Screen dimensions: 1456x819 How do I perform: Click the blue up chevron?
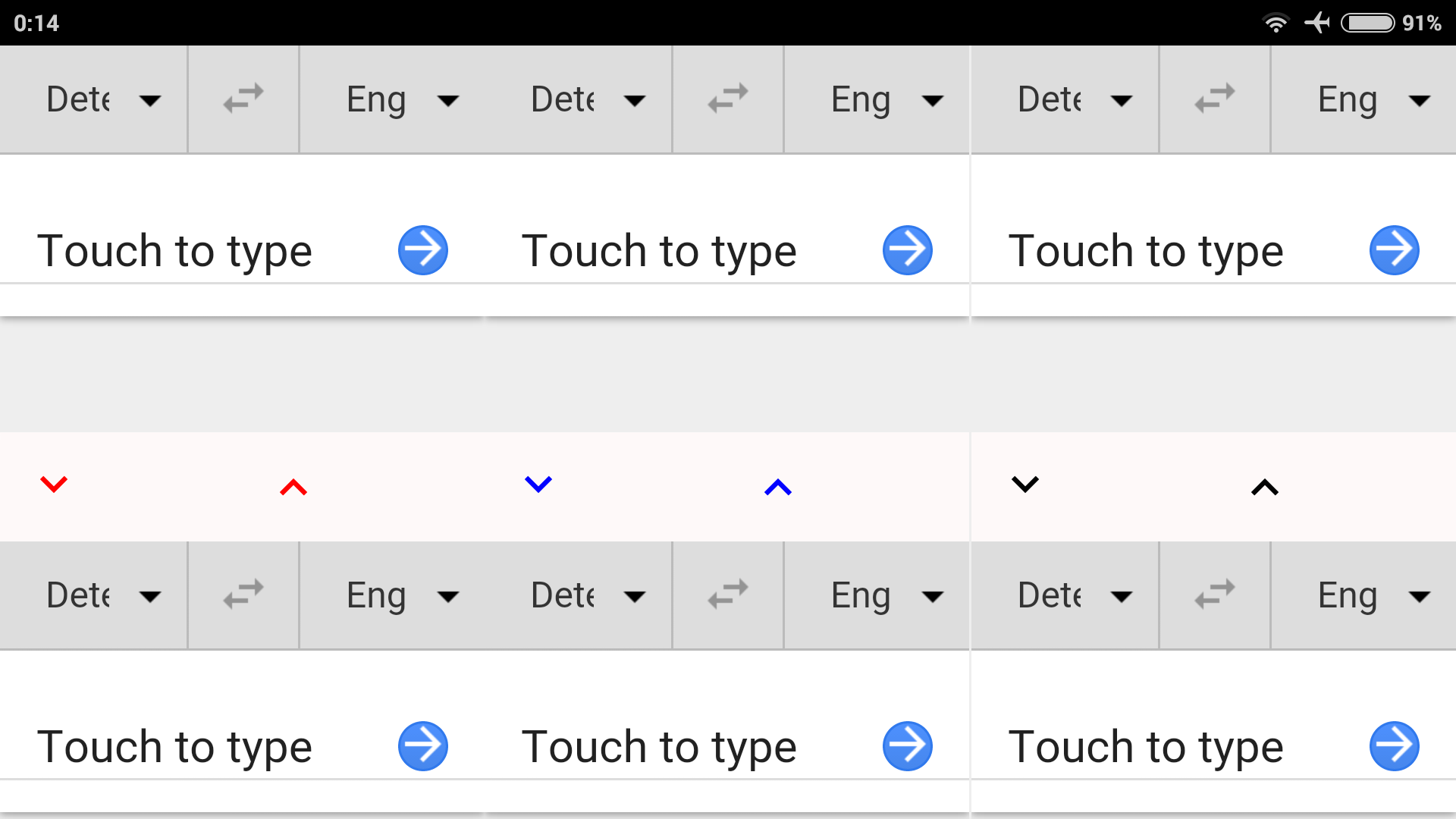[778, 488]
